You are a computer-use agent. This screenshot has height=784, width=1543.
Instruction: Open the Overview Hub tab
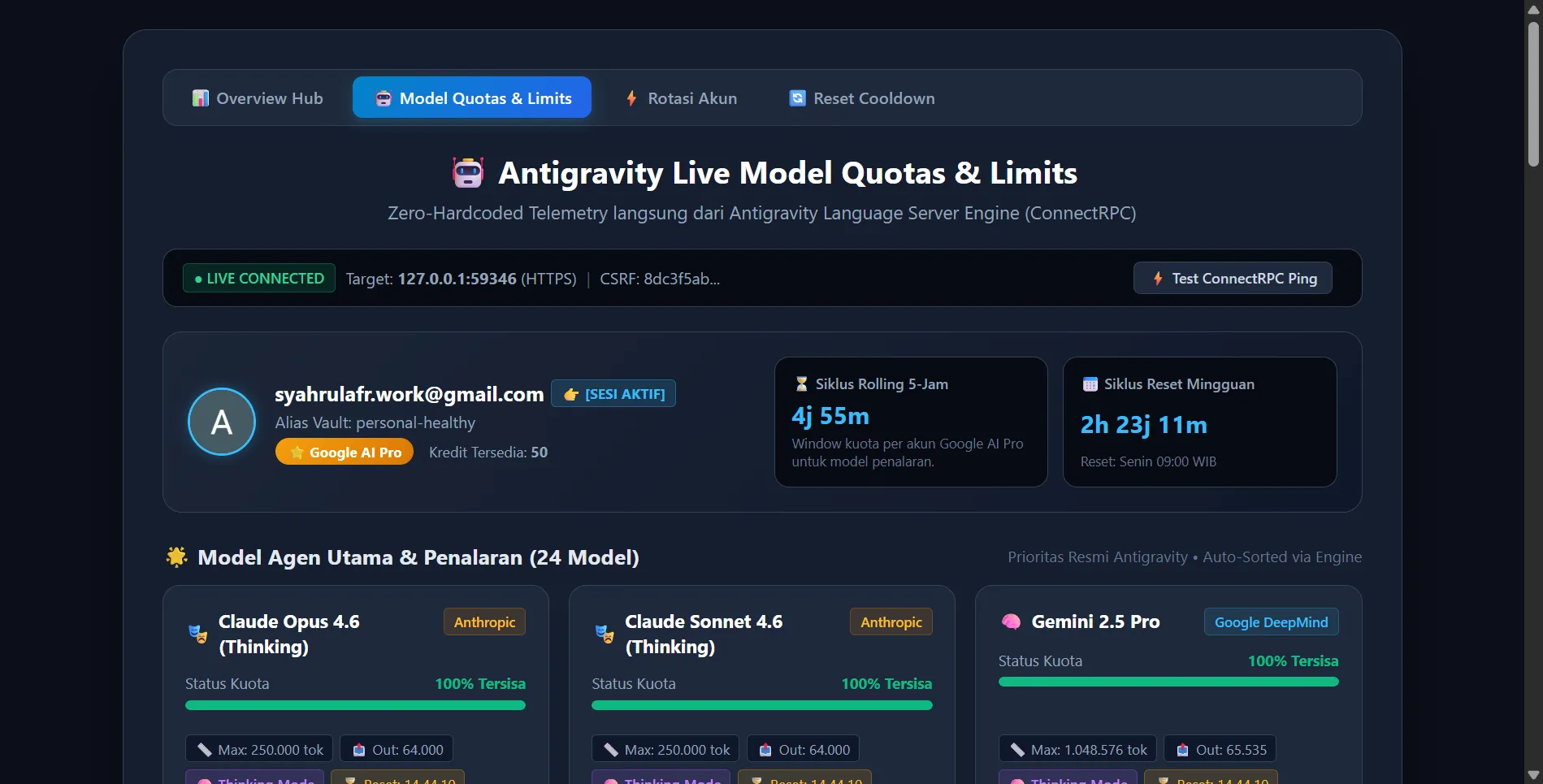pos(257,98)
